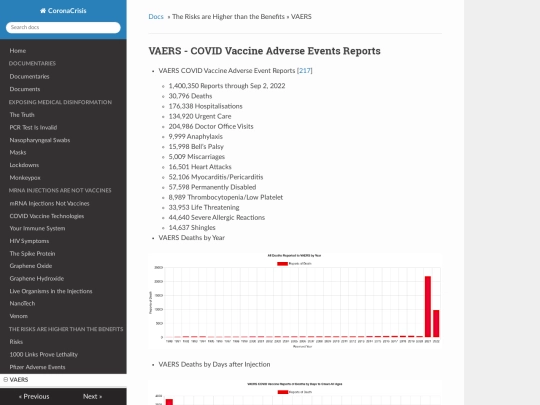
Task: Click the tall 2021 deaths bar
Action: (x=428, y=307)
